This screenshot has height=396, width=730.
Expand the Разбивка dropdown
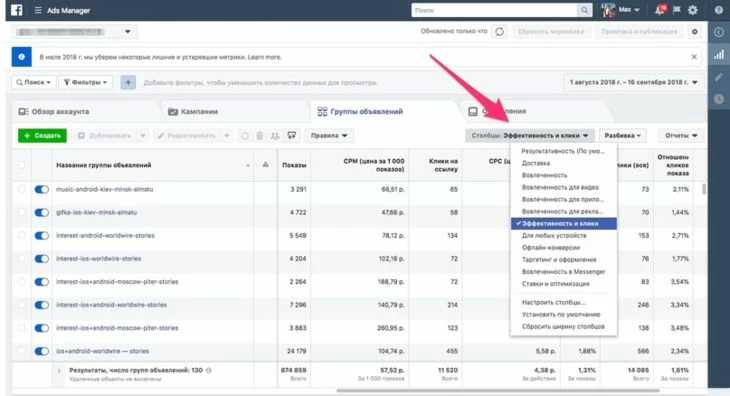pos(622,135)
